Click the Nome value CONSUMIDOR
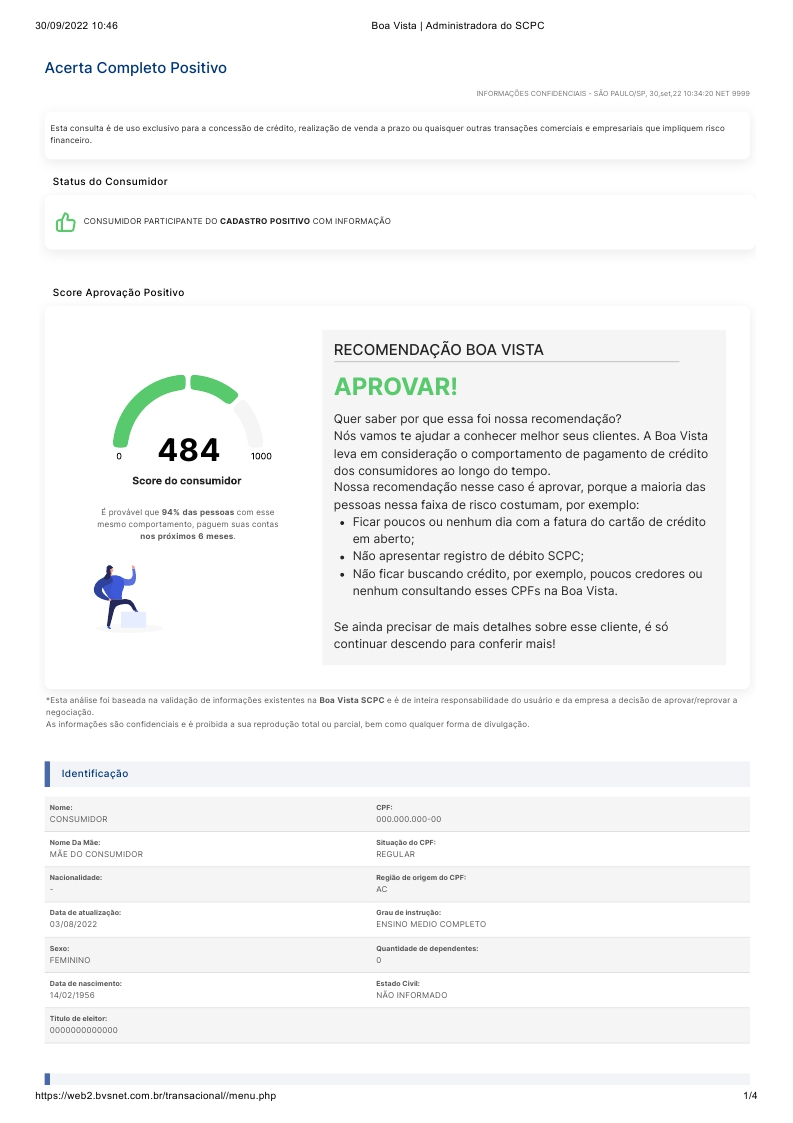Viewport: 793px width, 1123px height. tap(79, 819)
